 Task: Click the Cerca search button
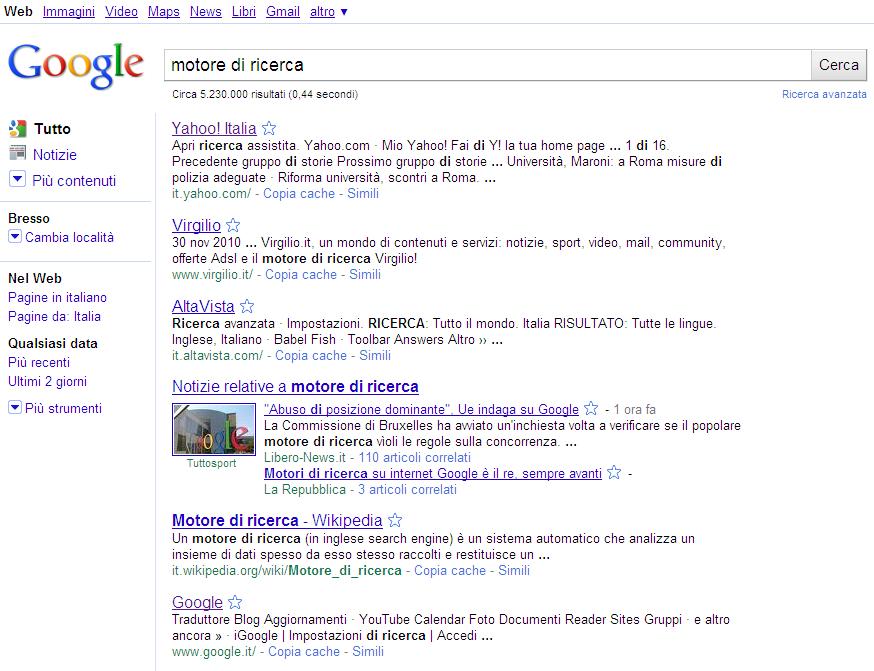[838, 65]
